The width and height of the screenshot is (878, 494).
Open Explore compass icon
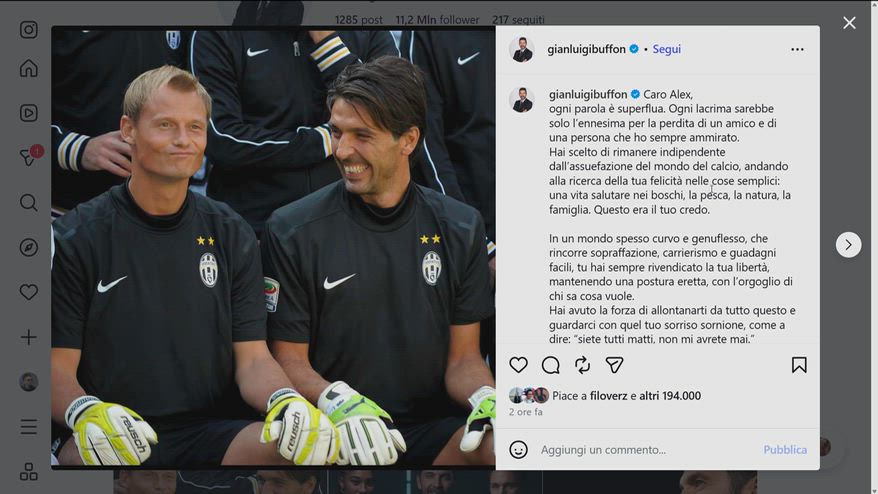[29, 247]
